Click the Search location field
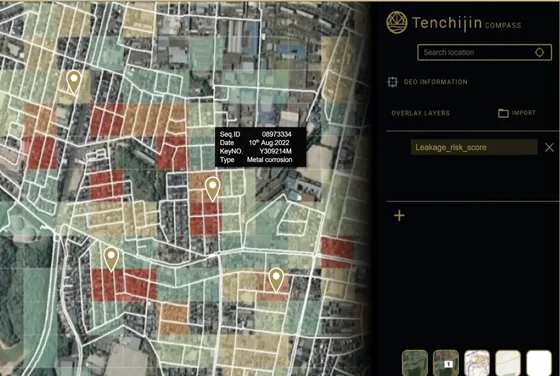 pos(484,52)
